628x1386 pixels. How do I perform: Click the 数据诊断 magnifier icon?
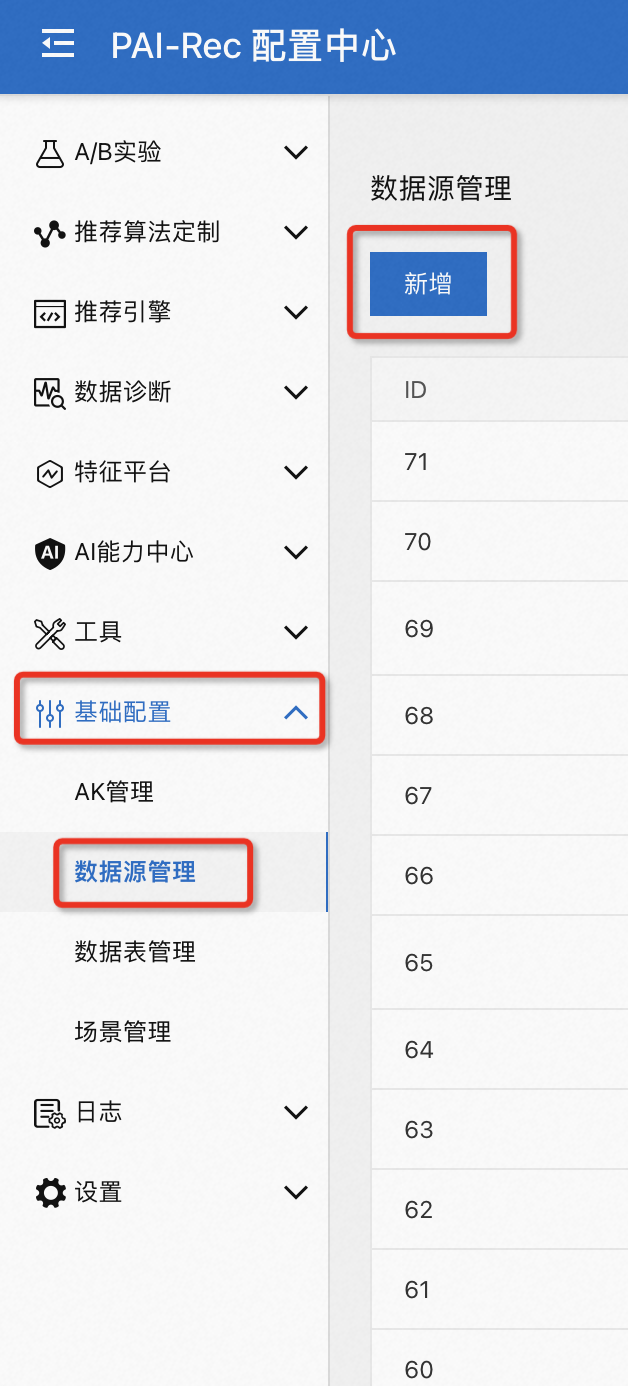click(50, 392)
